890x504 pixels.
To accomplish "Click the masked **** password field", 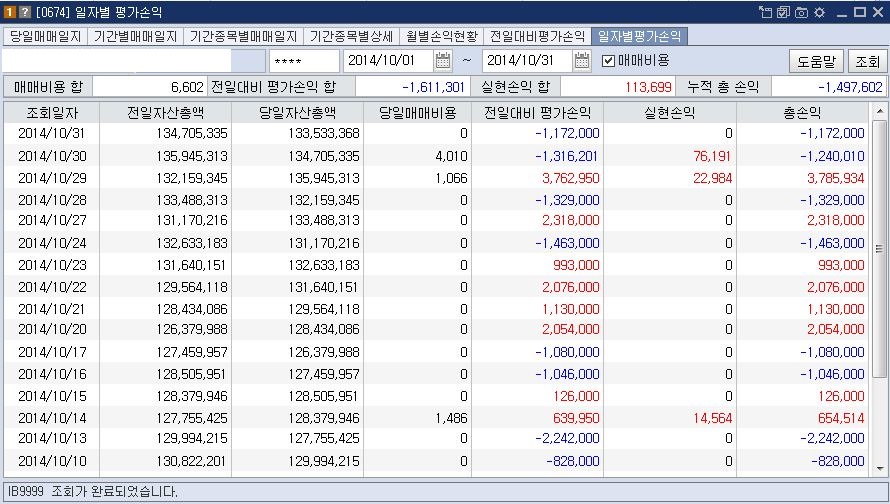I will (x=304, y=61).
